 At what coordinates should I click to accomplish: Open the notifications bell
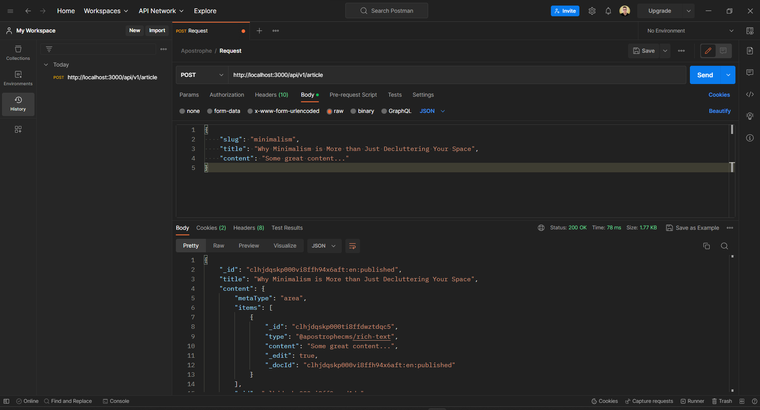click(608, 11)
